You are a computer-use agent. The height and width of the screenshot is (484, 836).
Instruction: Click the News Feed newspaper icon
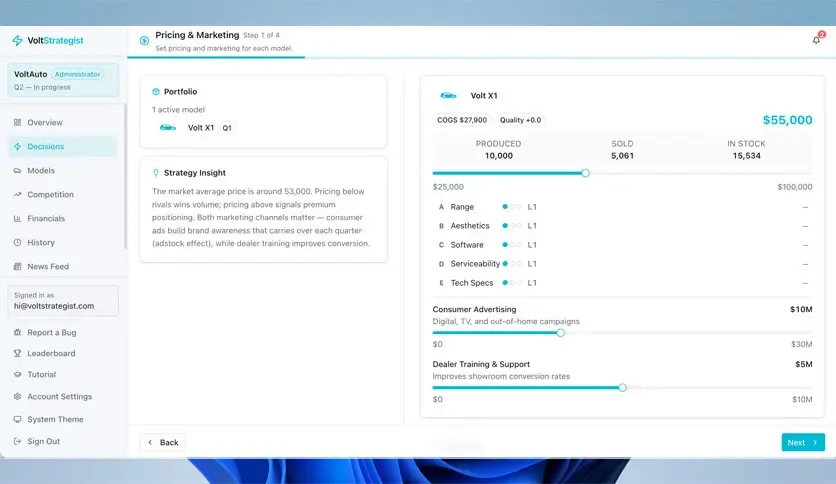[x=18, y=267]
